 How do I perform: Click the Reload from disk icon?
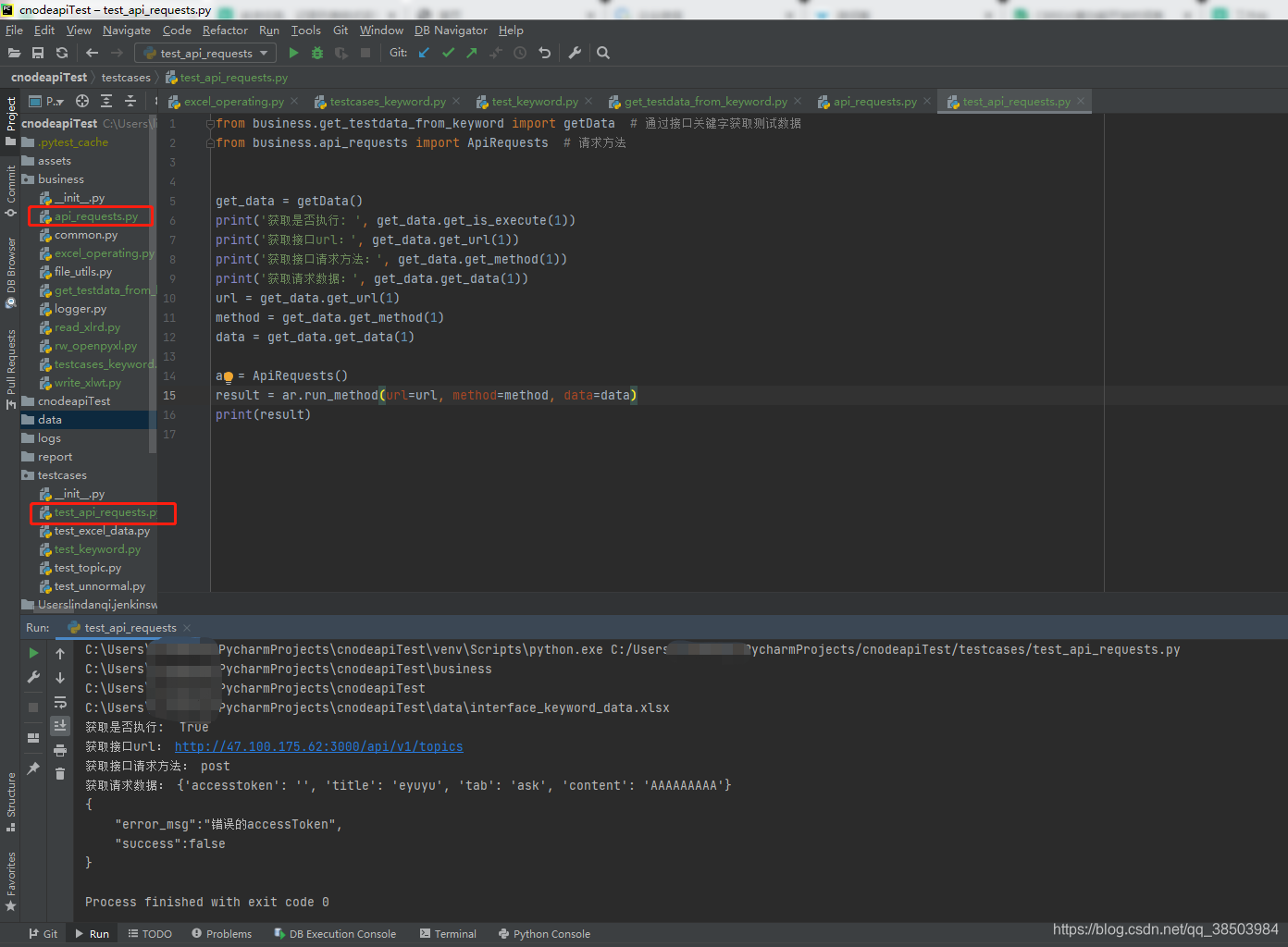(x=62, y=53)
